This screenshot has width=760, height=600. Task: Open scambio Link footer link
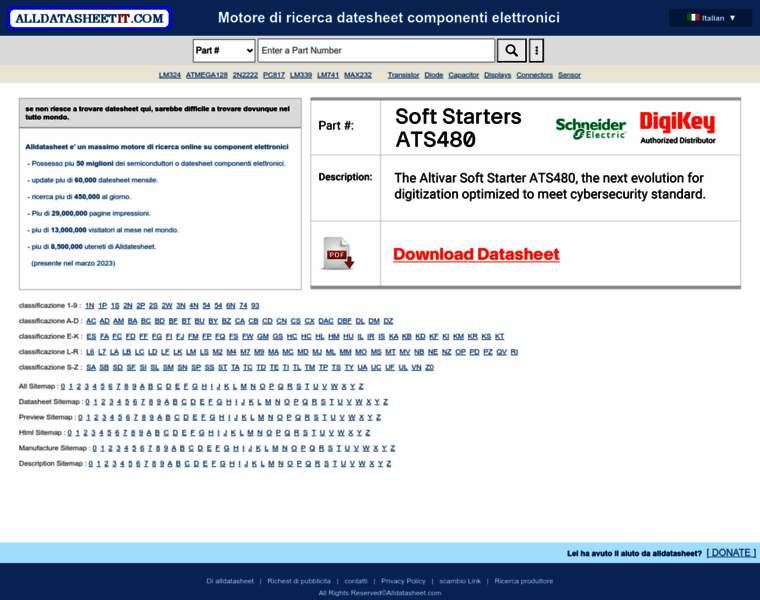tap(460, 581)
